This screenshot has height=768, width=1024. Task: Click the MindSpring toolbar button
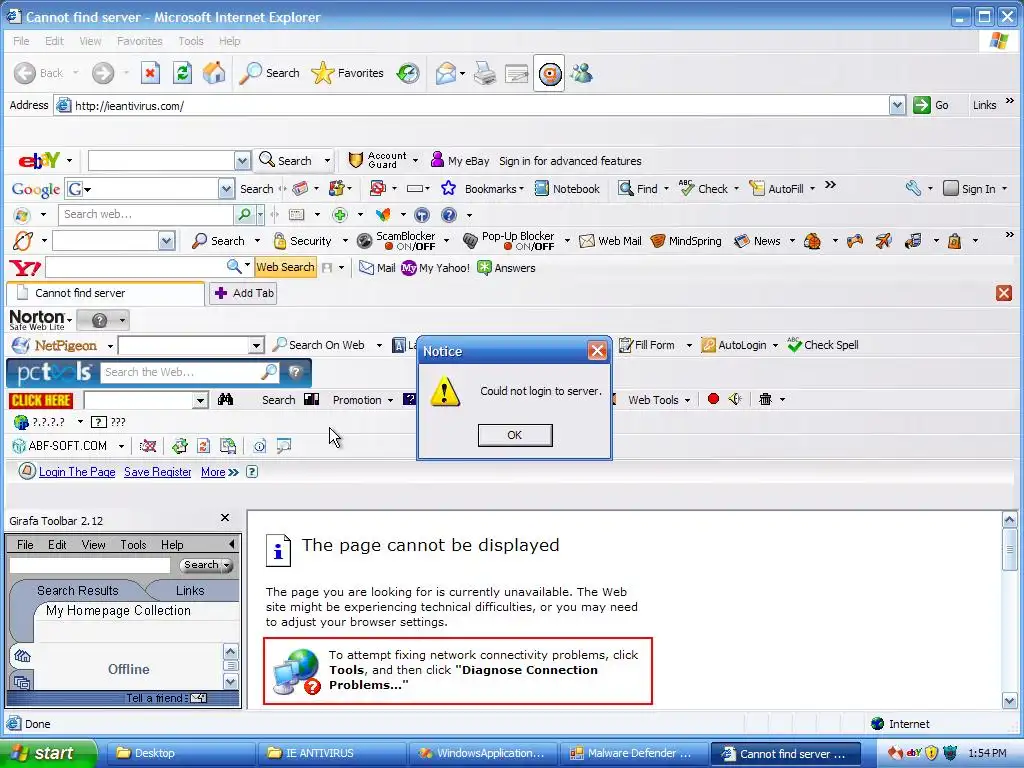(x=686, y=241)
